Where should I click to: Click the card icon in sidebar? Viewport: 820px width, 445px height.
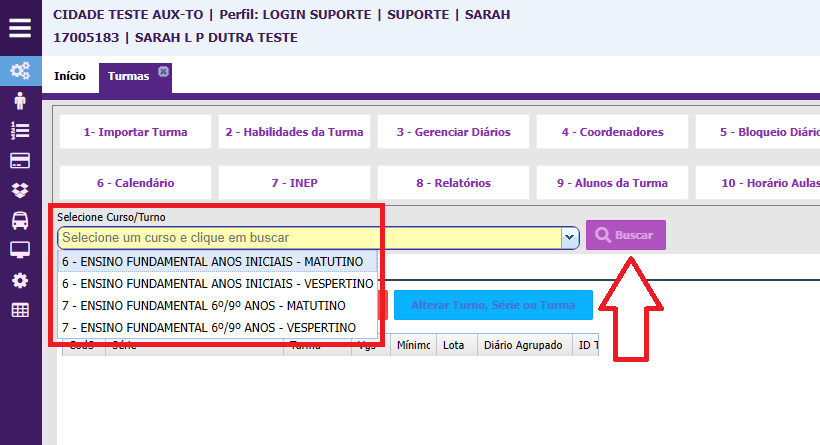[20, 161]
